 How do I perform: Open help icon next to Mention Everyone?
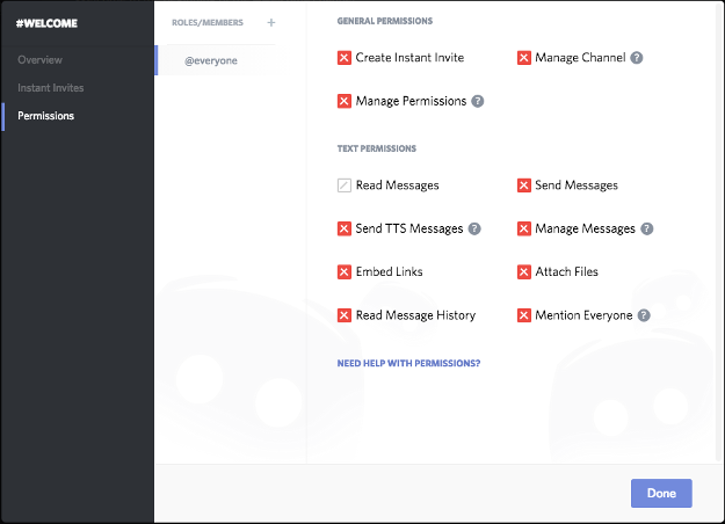pyautogui.click(x=644, y=315)
